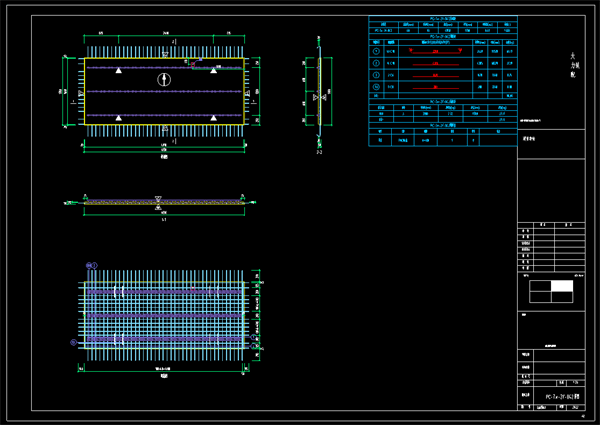Screen dimensions: 600x425
Task: Select the bottom green overall dimension line below plan view
Action: pyautogui.click(x=164, y=151)
